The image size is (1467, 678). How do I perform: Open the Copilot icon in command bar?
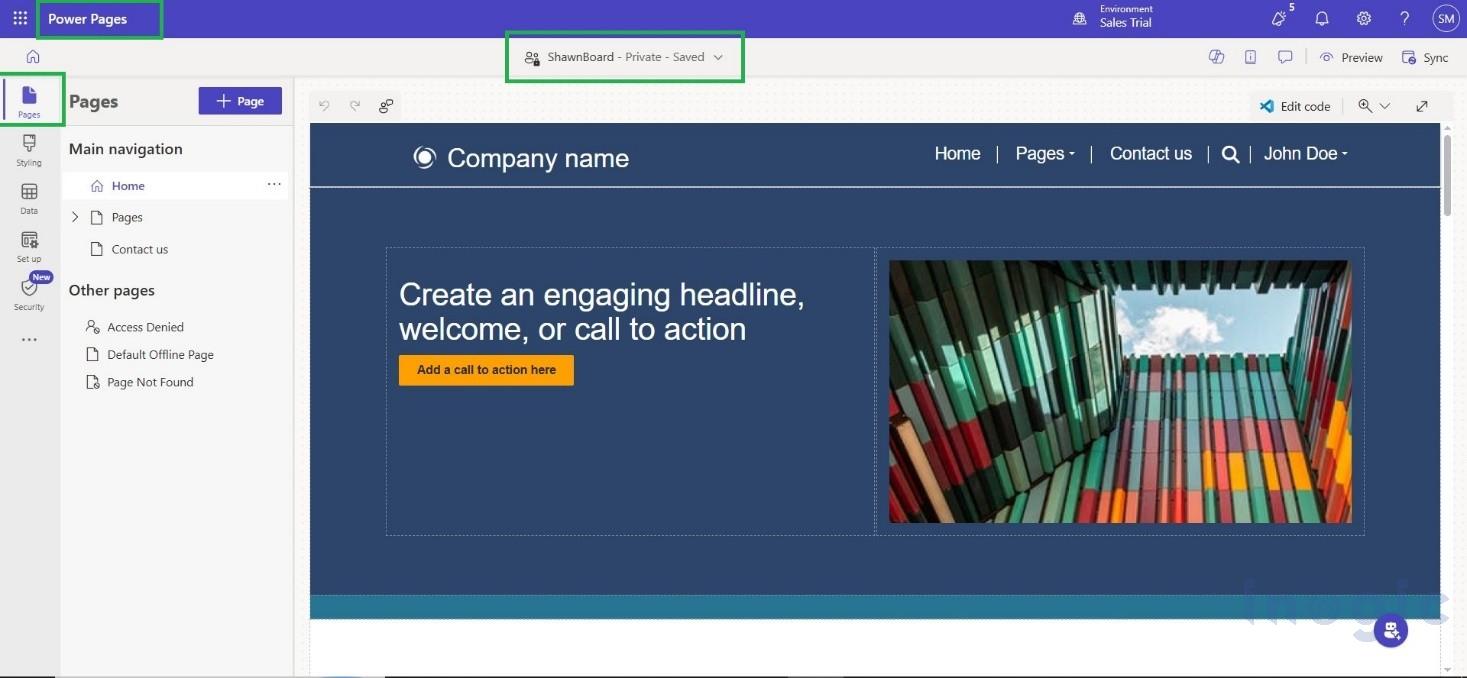[x=1216, y=57]
